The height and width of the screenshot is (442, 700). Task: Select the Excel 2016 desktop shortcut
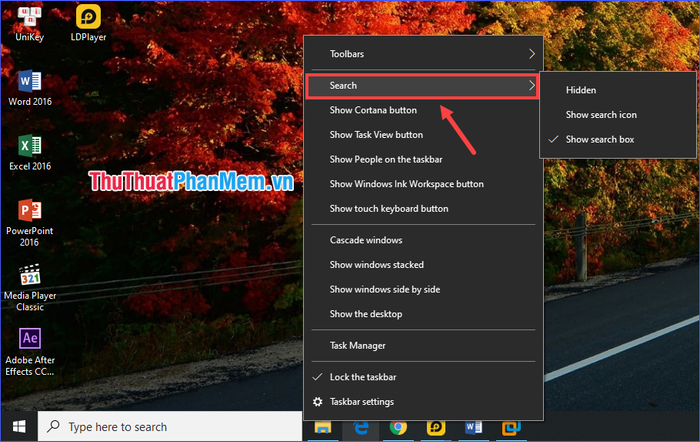click(x=30, y=153)
